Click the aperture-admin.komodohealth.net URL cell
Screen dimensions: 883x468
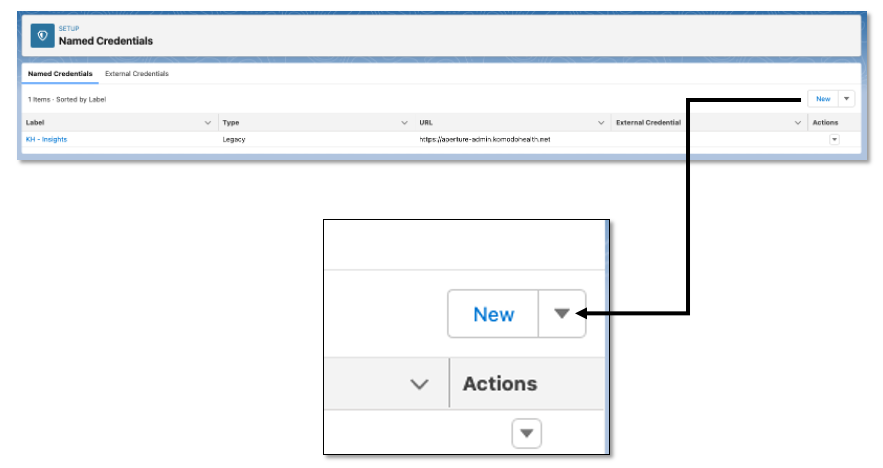pyautogui.click(x=485, y=139)
